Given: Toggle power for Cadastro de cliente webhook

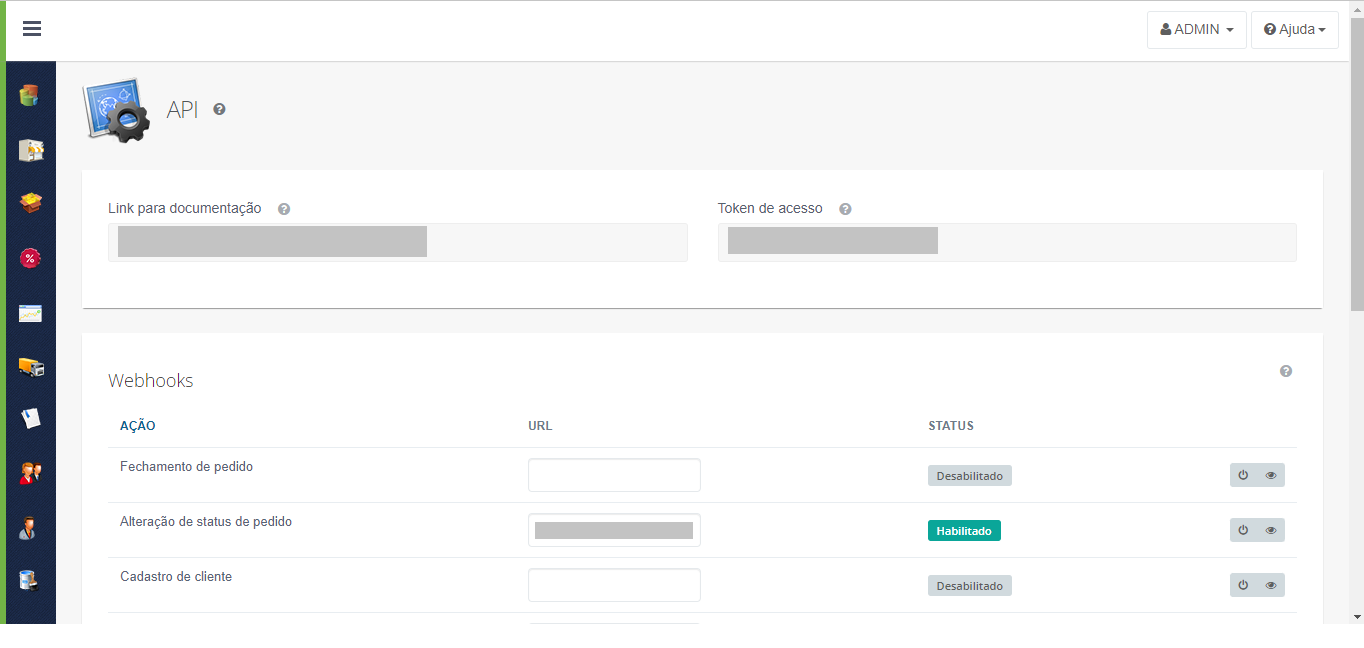Looking at the screenshot, I should pyautogui.click(x=1243, y=585).
